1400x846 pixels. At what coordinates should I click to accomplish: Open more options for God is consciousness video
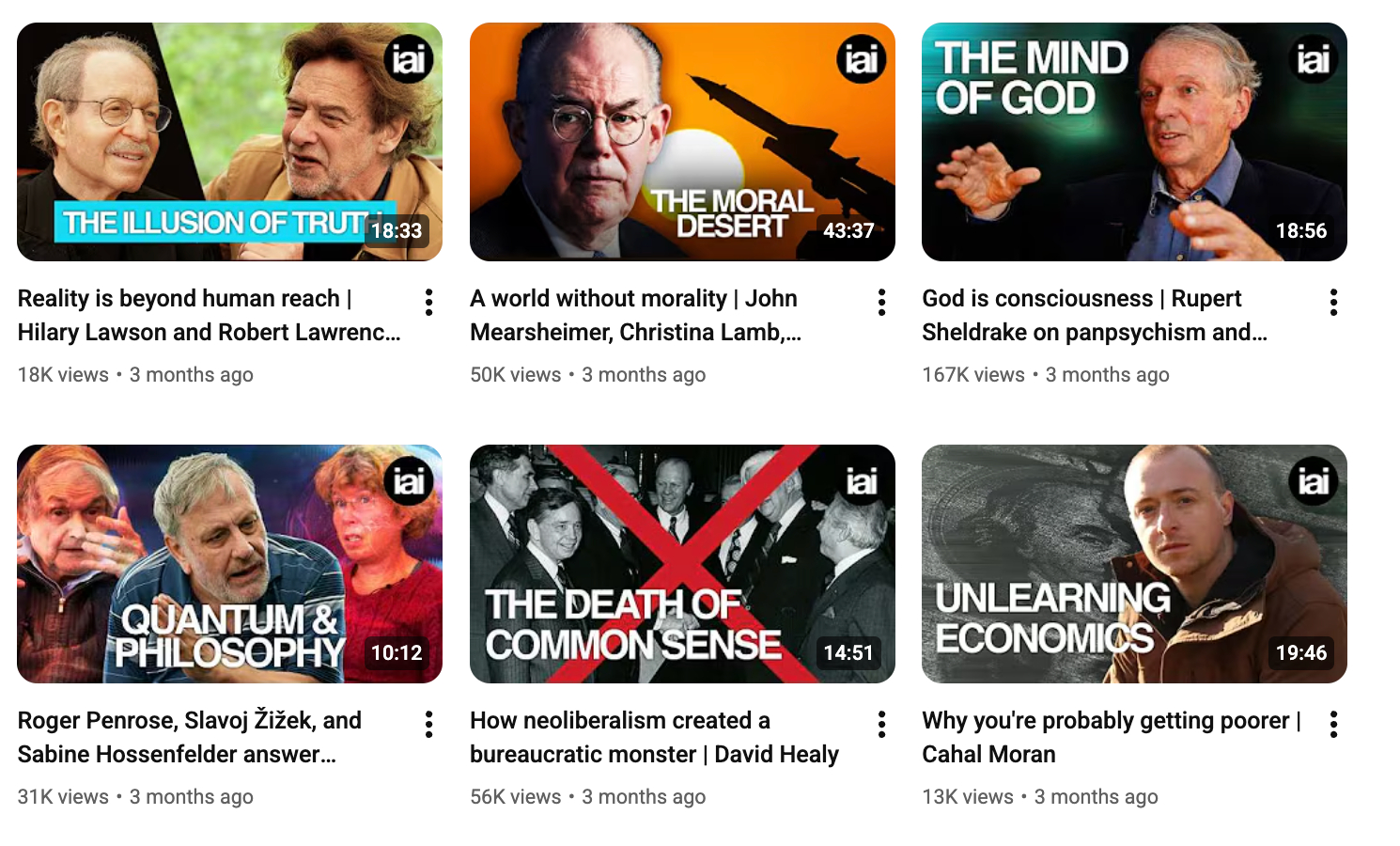1333,303
